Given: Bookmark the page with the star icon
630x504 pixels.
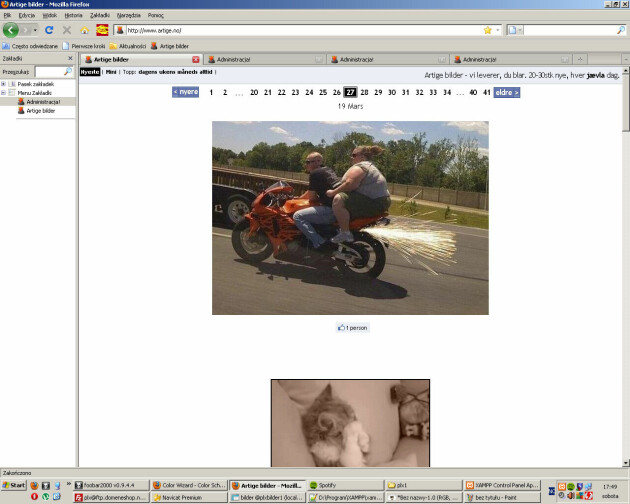Looking at the screenshot, I should click(x=487, y=30).
